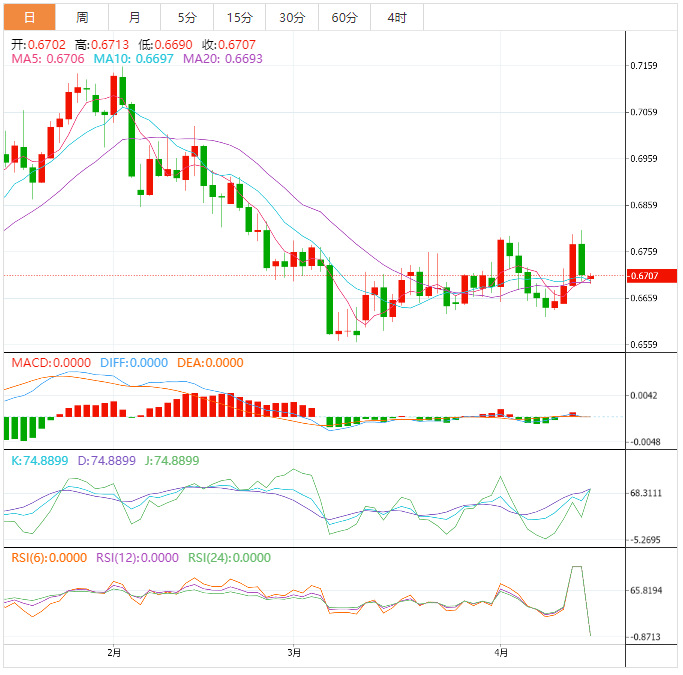Image resolution: width=683 pixels, height=675 pixels.
Task: Click the MACD indicator label
Action: [x=50, y=362]
